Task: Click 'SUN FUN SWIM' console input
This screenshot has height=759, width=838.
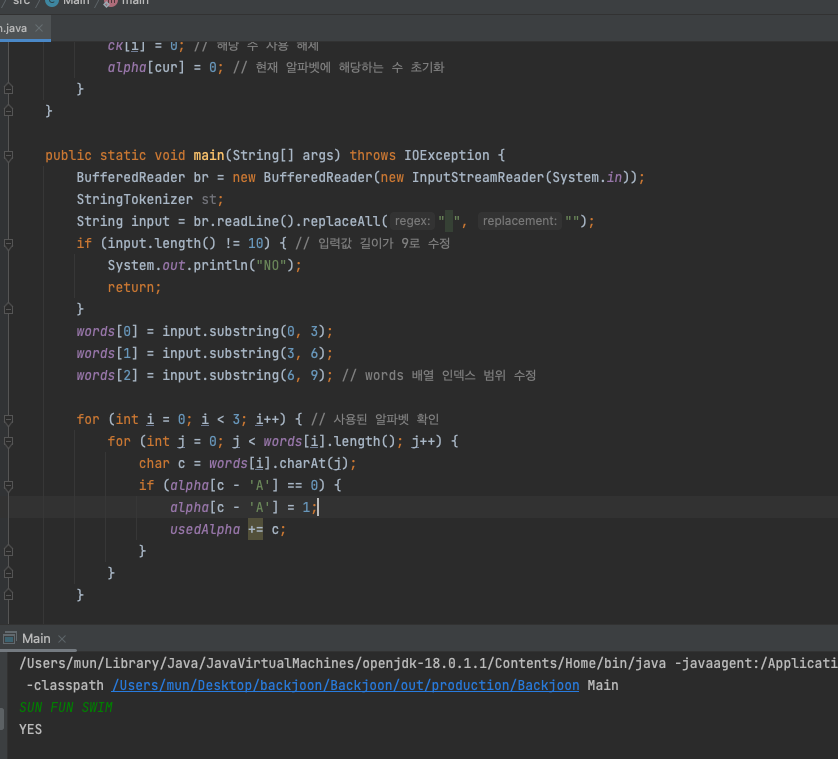Action: click(x=66, y=708)
